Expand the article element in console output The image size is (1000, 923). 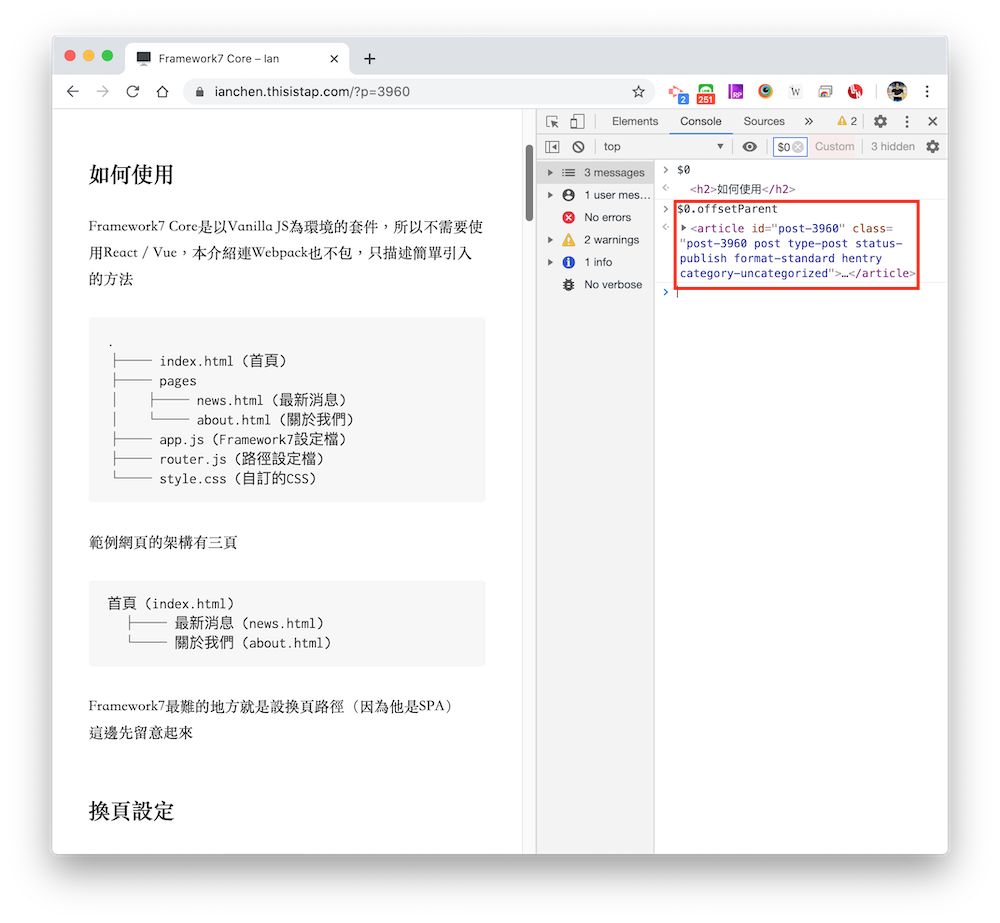(684, 228)
